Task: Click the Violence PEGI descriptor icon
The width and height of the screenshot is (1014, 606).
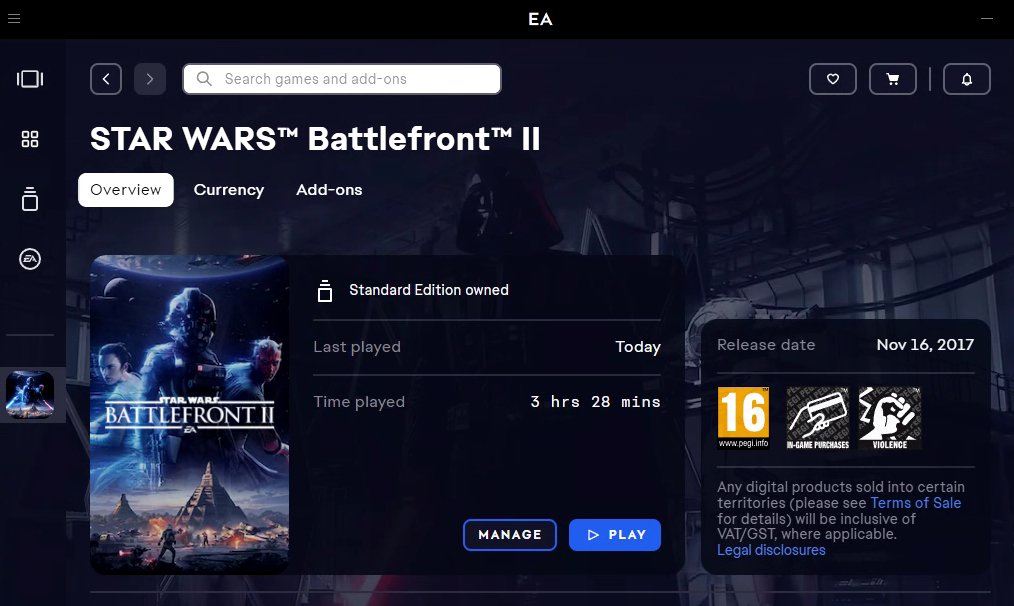Action: click(890, 418)
